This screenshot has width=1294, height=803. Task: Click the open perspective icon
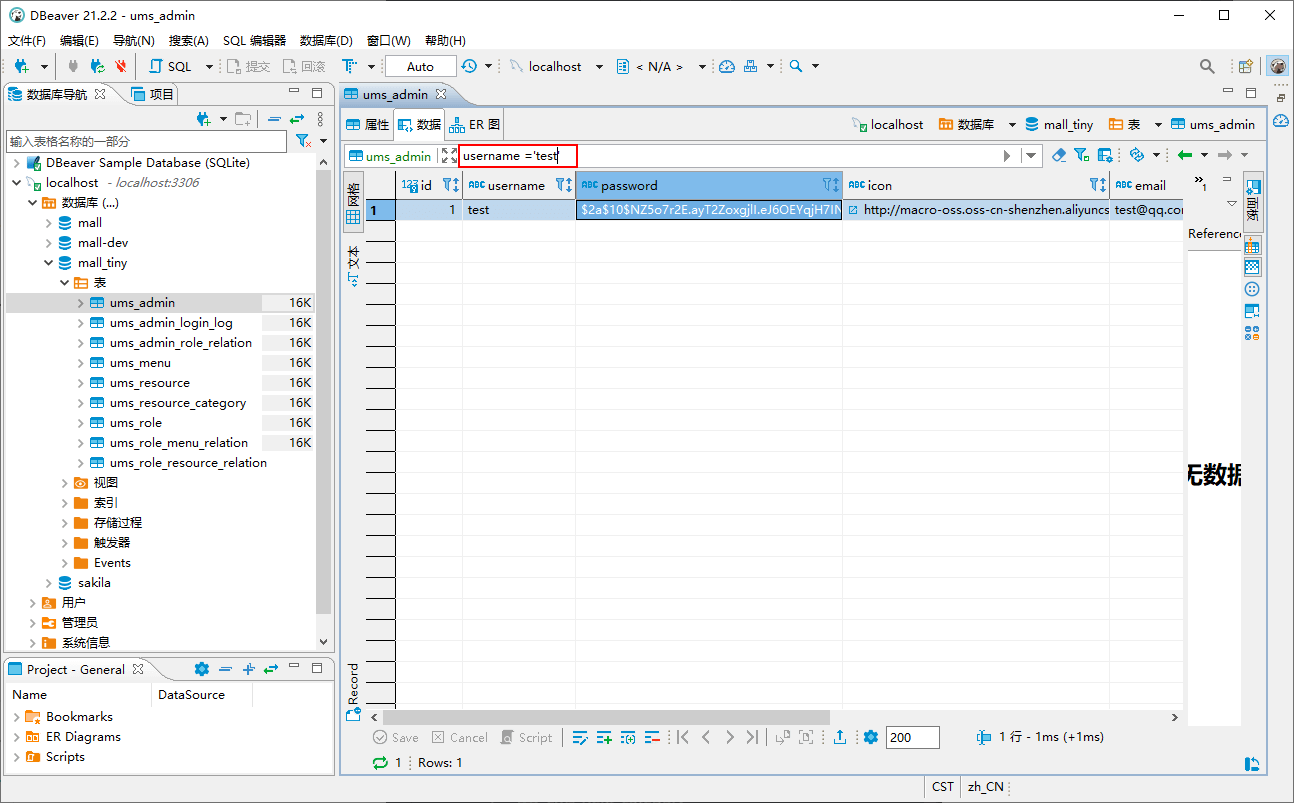tap(1246, 66)
